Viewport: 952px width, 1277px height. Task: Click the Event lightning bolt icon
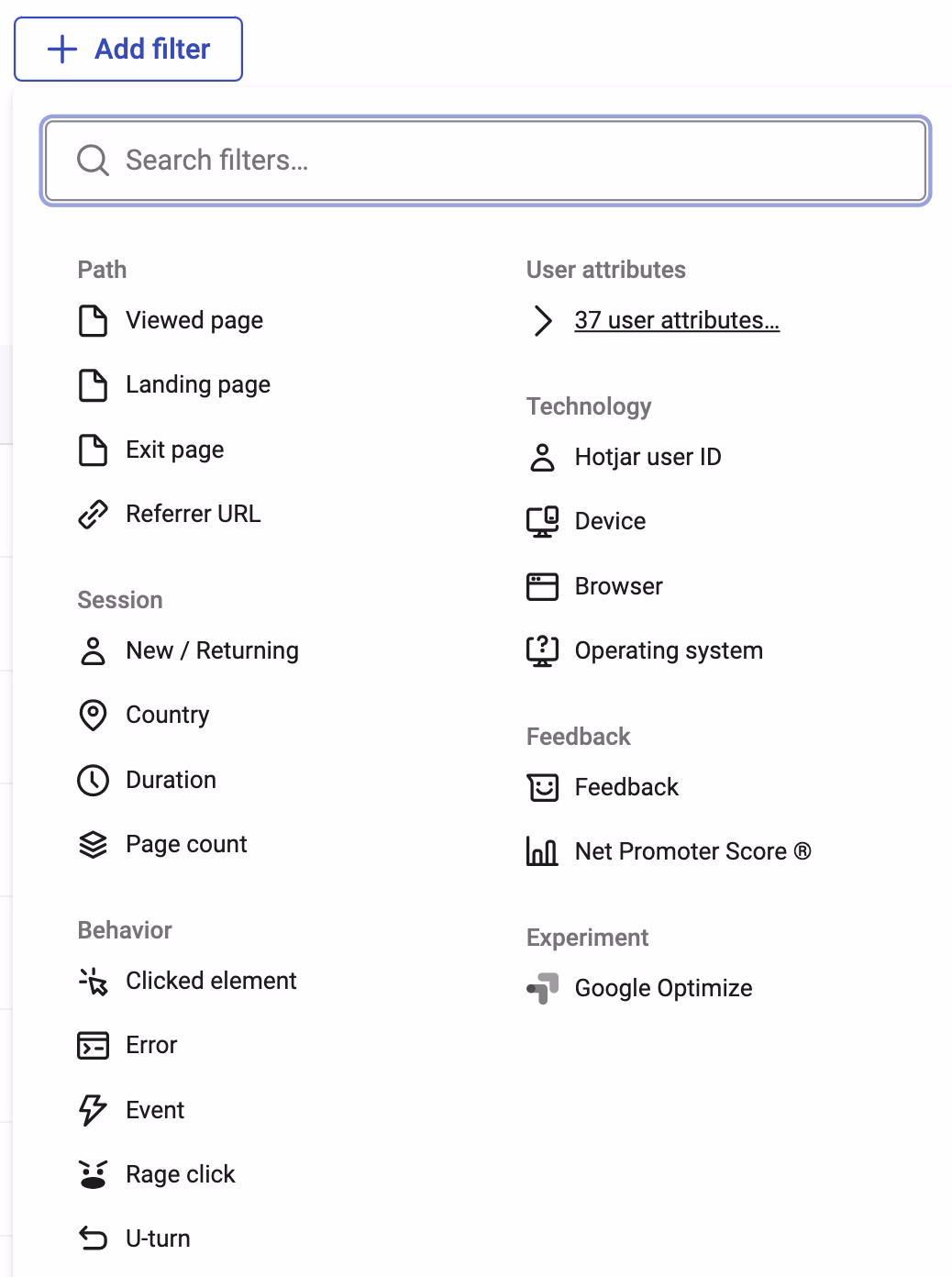point(93,1110)
